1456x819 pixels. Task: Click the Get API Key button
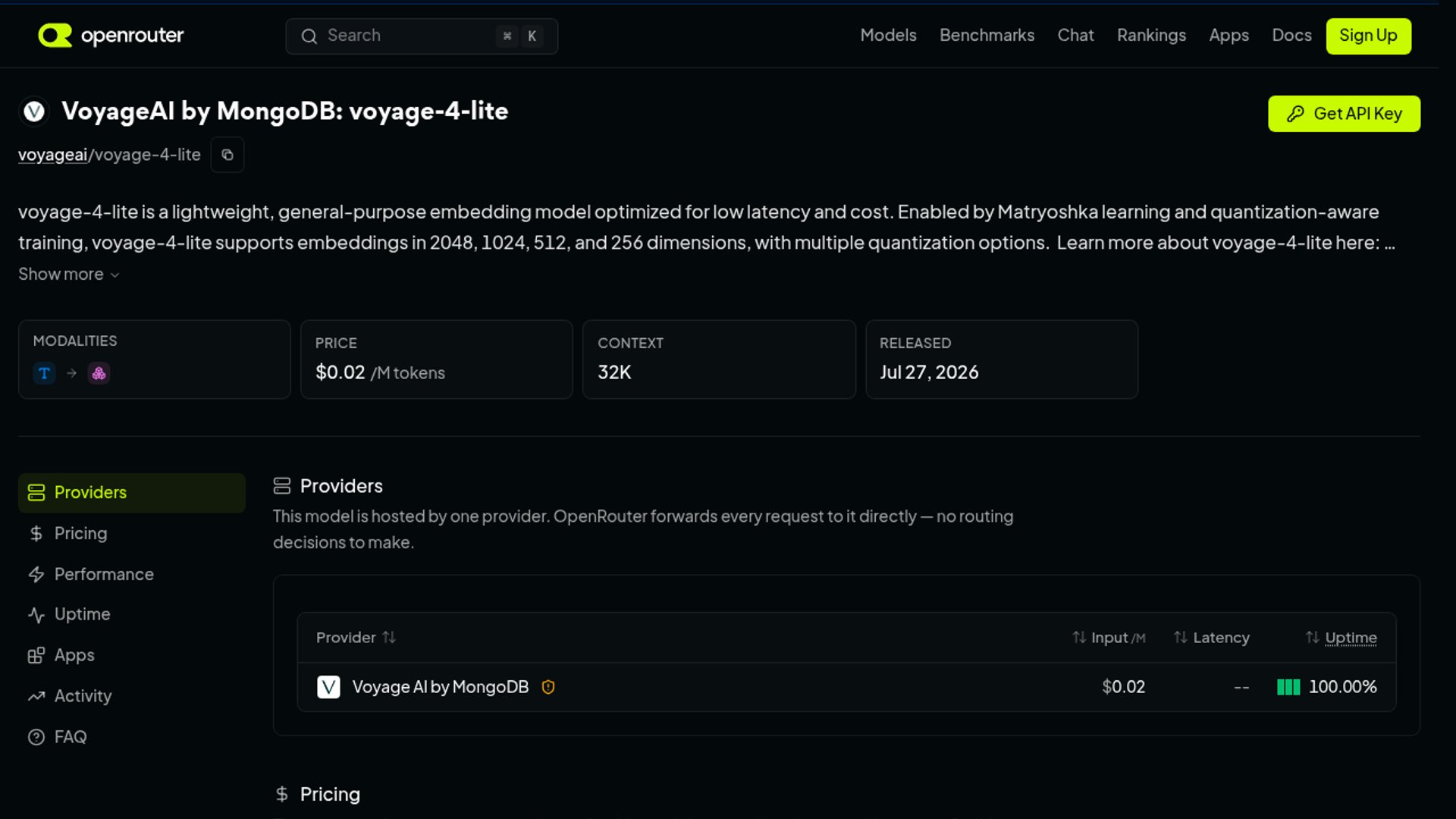click(x=1344, y=114)
